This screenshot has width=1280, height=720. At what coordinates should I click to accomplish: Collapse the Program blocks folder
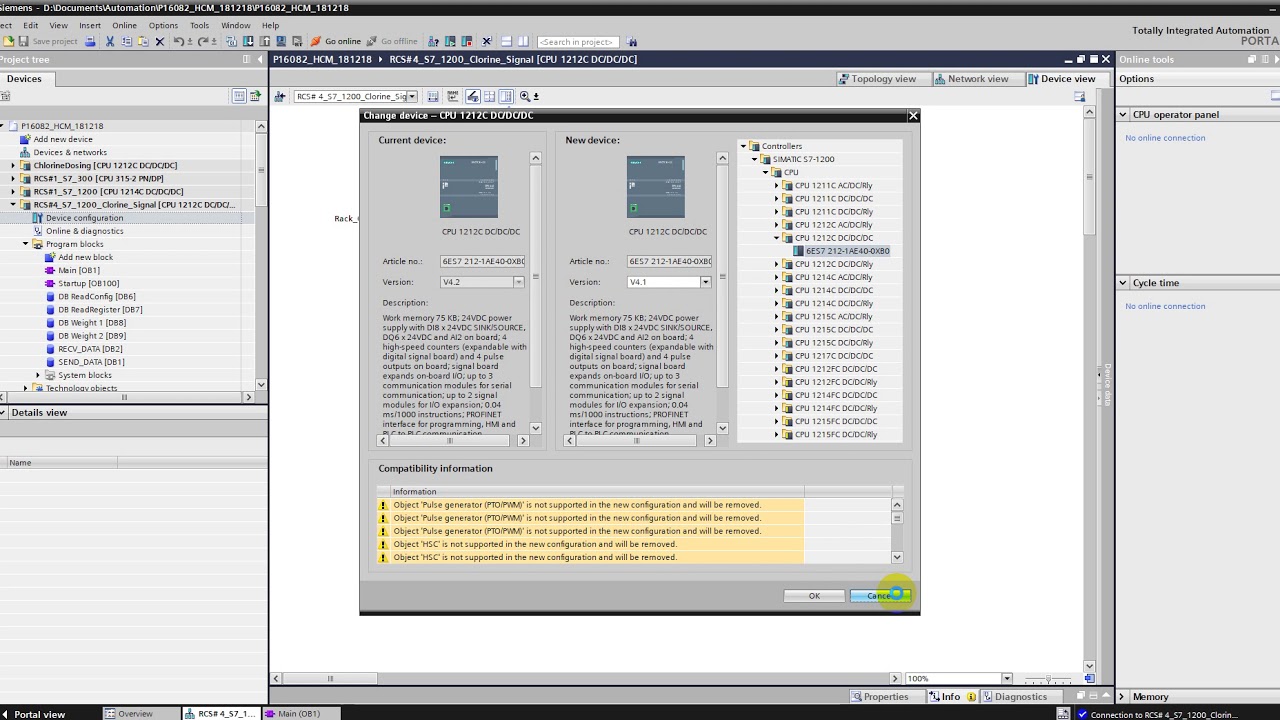[x=26, y=244]
